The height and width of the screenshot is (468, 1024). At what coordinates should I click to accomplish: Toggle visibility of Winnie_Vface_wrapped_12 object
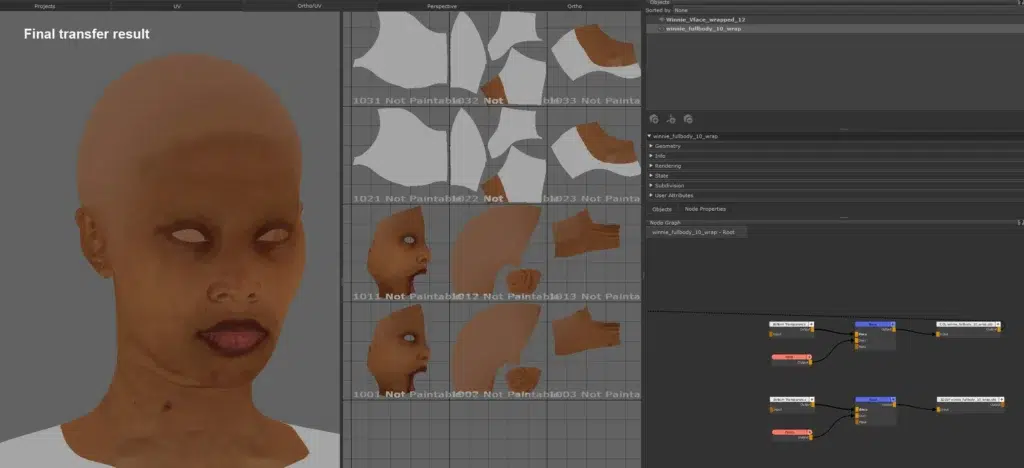pos(662,20)
